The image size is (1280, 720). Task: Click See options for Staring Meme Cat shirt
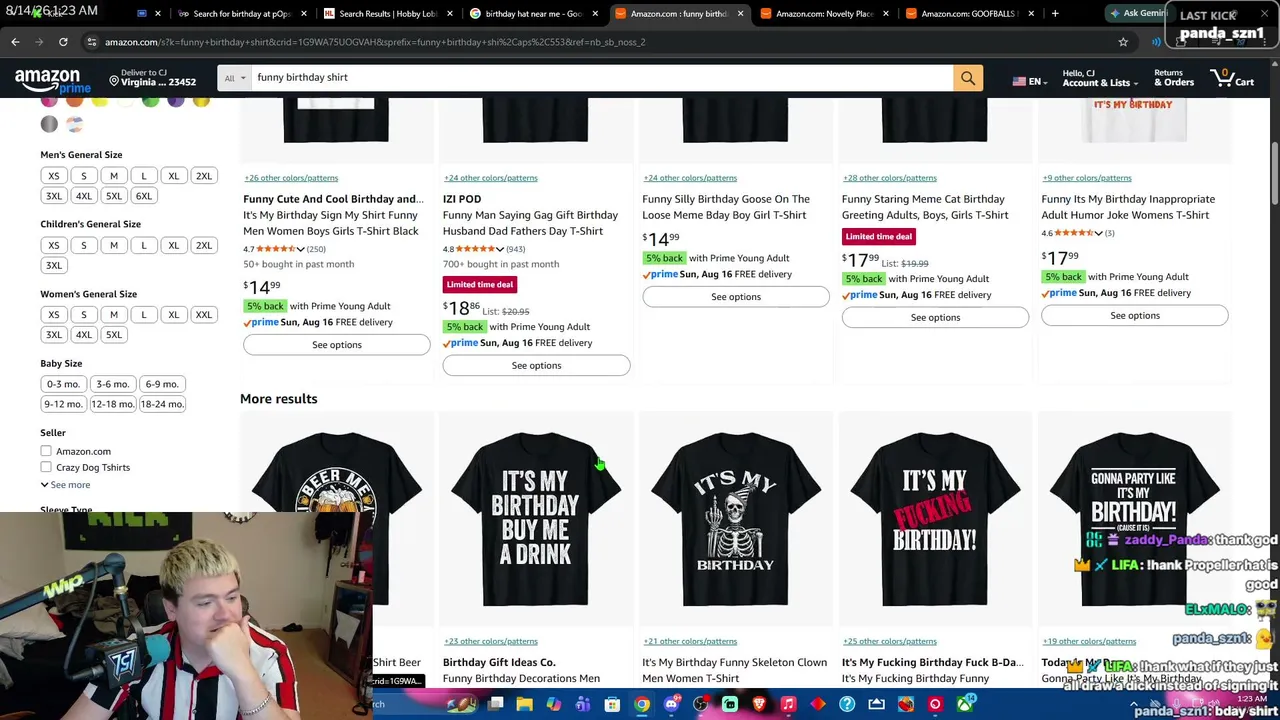coord(935,318)
